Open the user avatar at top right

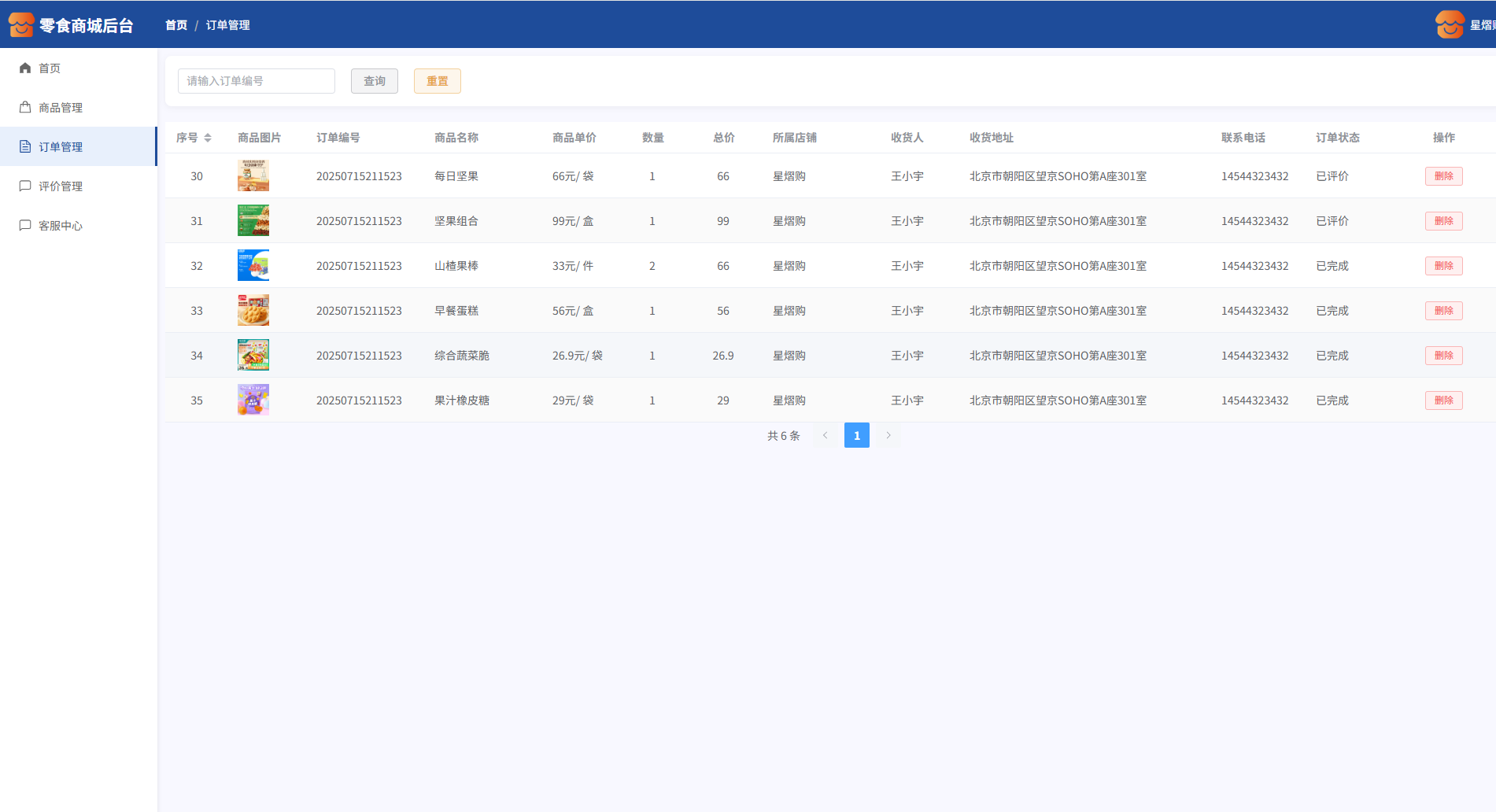[x=1450, y=25]
